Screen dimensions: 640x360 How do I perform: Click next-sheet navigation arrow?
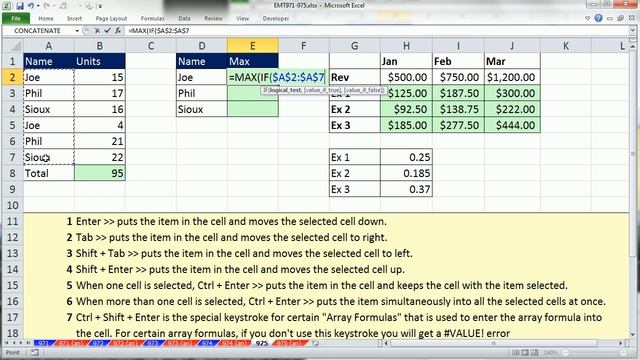coord(21,343)
